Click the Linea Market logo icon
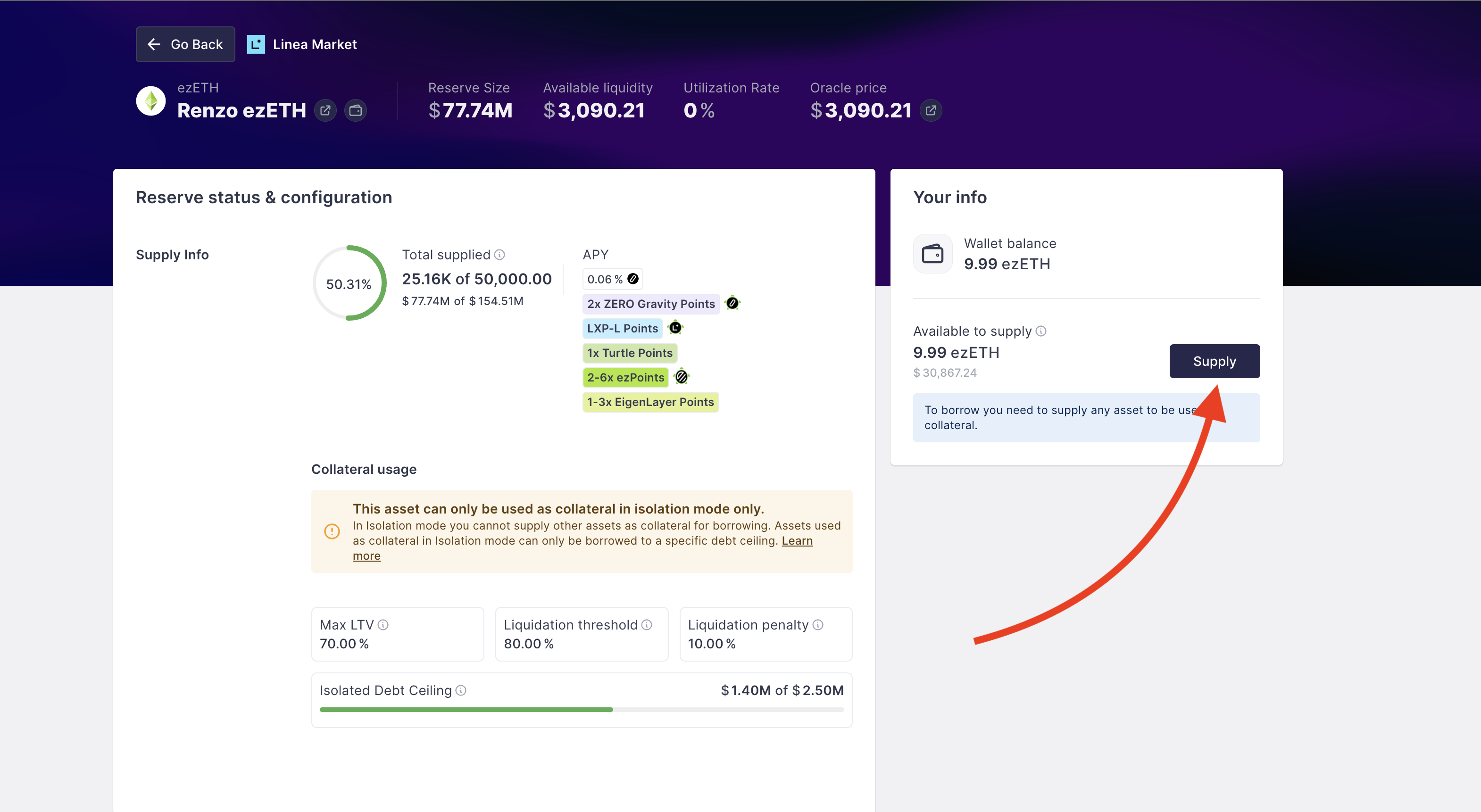The width and height of the screenshot is (1481, 812). (256, 44)
